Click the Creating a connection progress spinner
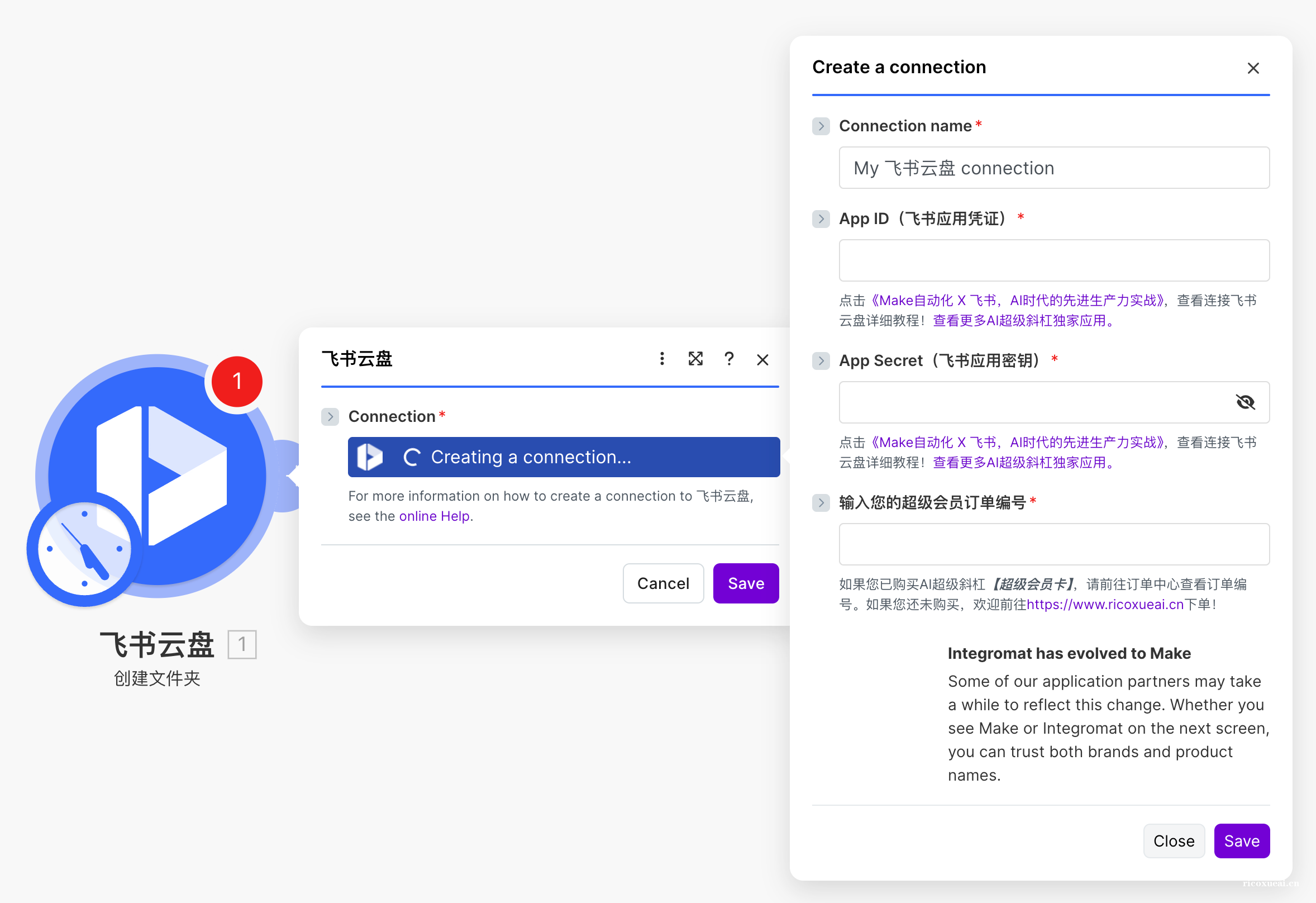The height and width of the screenshot is (903, 1316). click(x=412, y=457)
